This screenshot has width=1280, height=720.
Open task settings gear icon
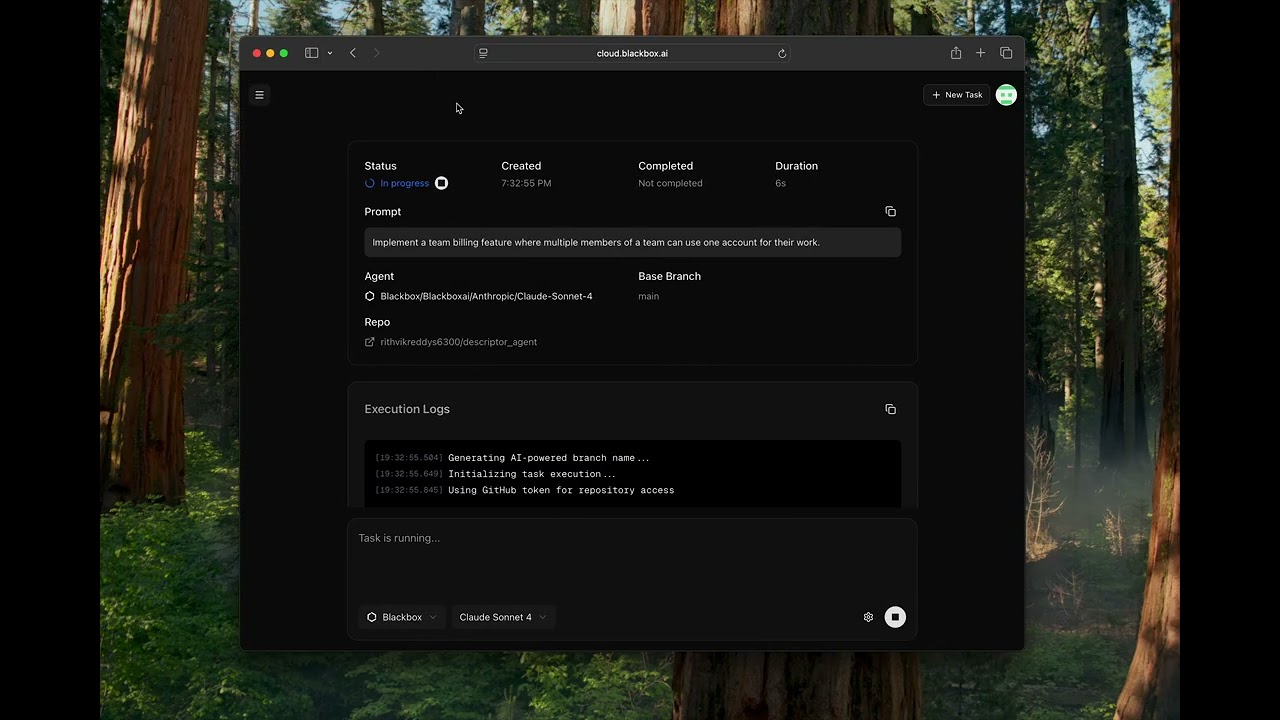coord(868,617)
